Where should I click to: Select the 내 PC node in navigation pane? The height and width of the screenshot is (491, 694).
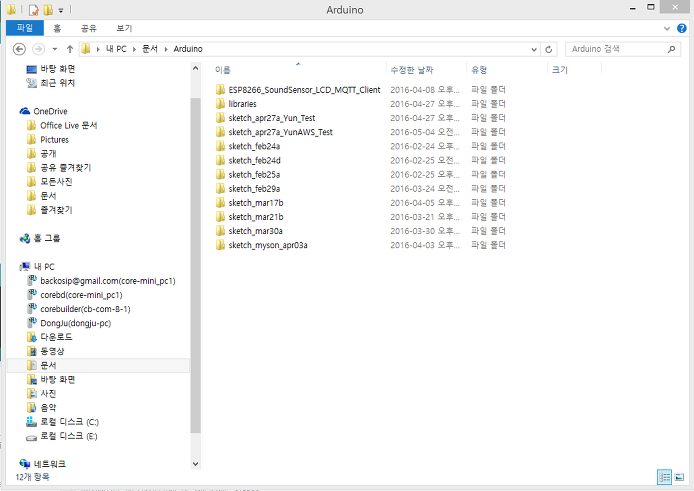(x=44, y=267)
